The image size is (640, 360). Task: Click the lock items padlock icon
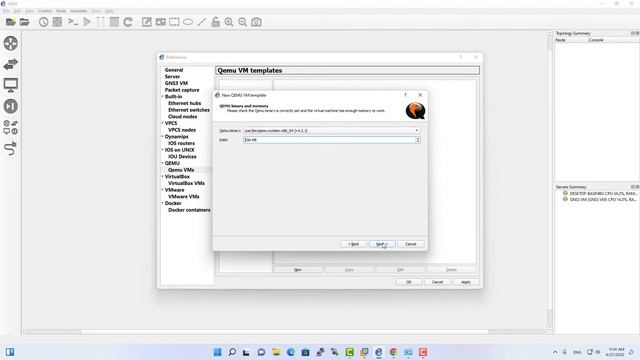(x=216, y=22)
